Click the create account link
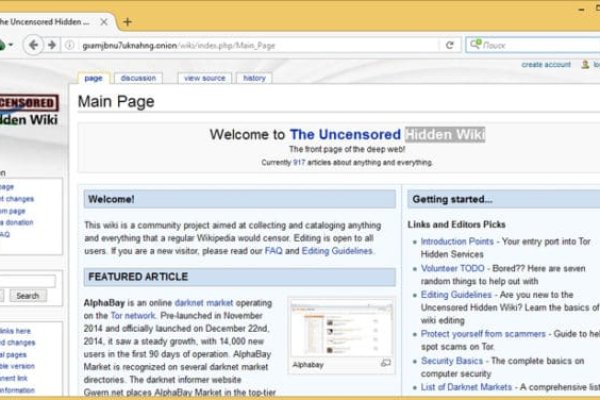Screen dimensions: 600x400 click(x=545, y=65)
